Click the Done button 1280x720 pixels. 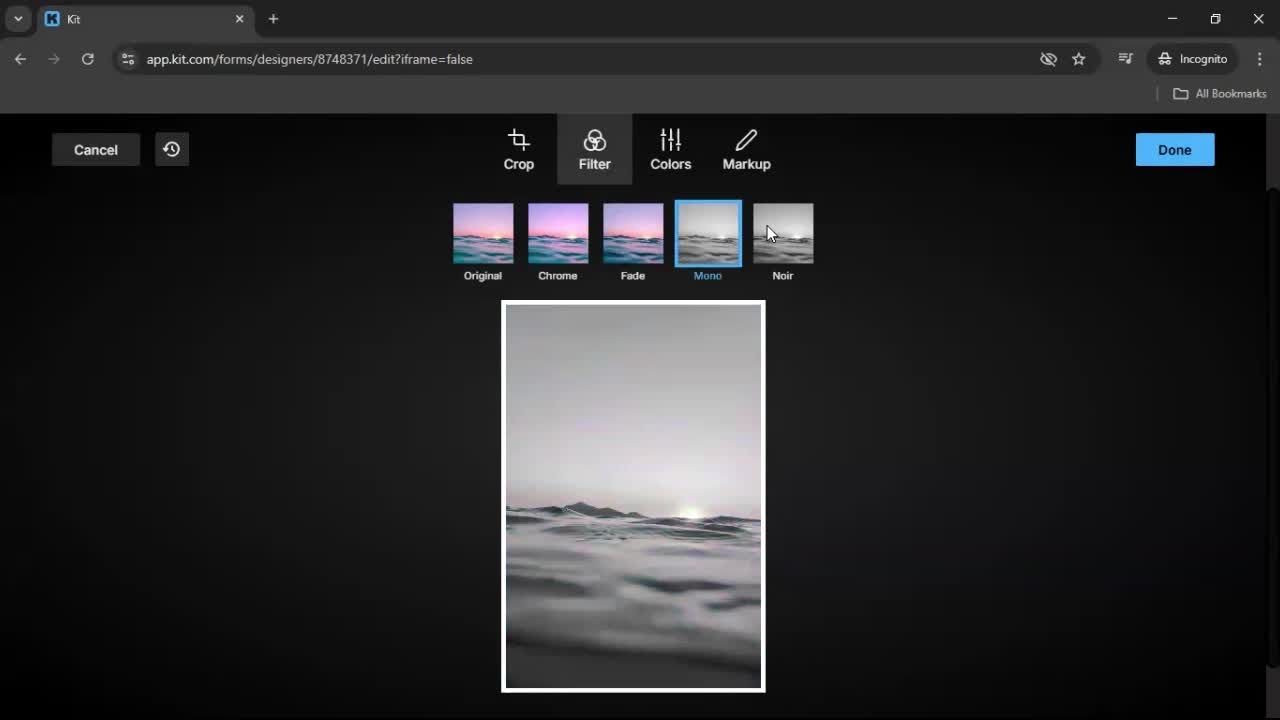(1174, 149)
